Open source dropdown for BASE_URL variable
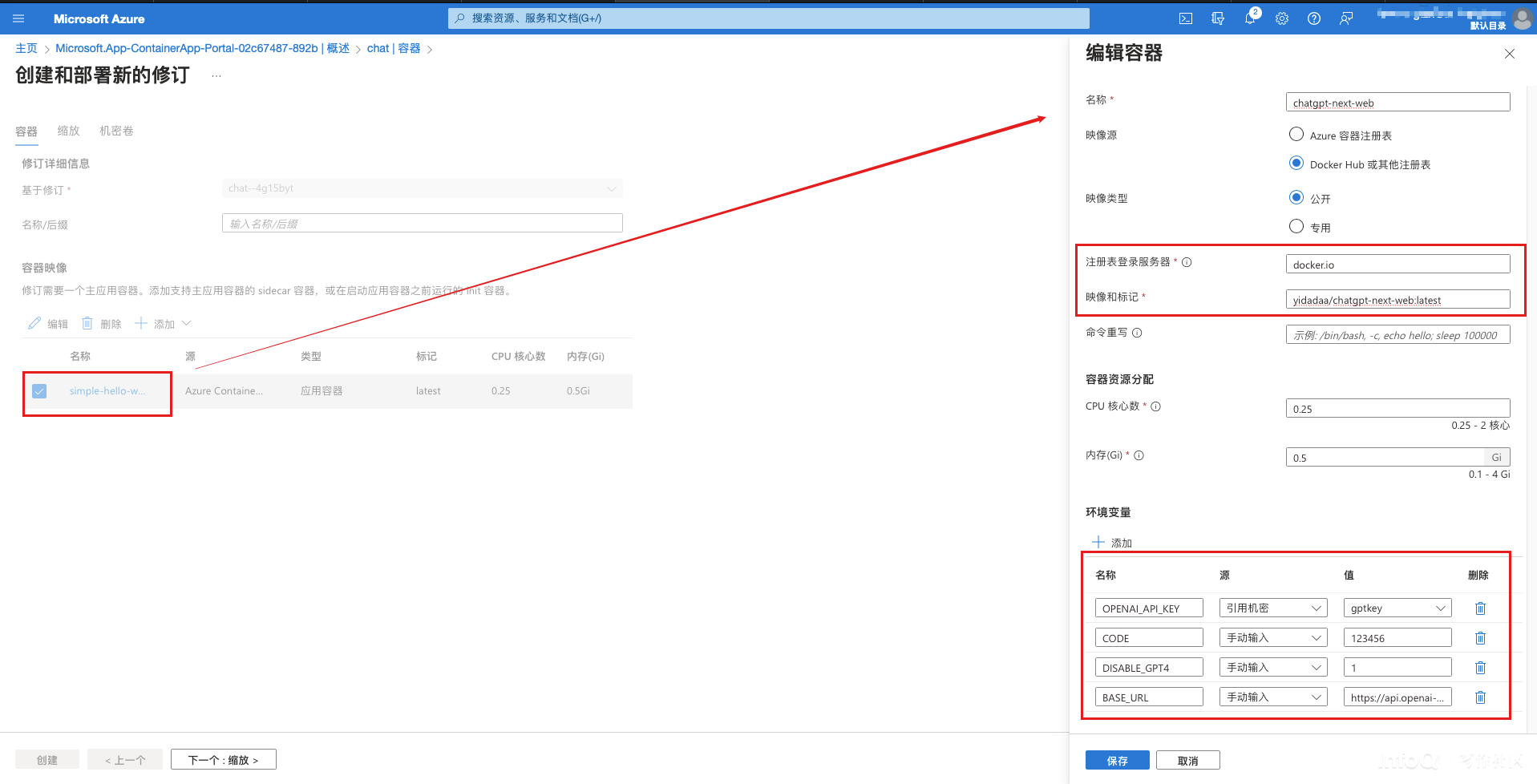 pyautogui.click(x=1273, y=697)
